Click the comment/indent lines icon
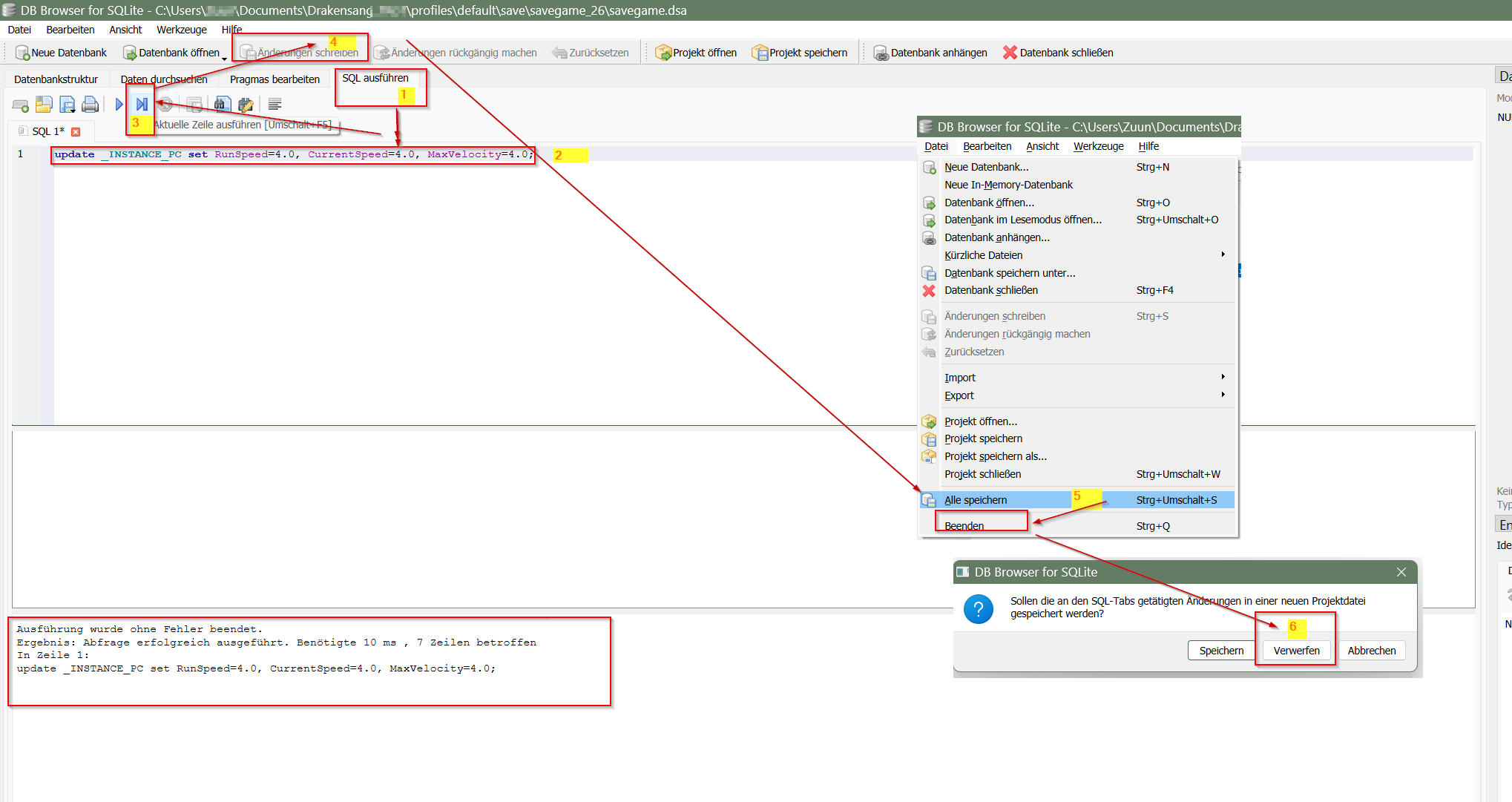The height and width of the screenshot is (802, 1512). coord(275,105)
